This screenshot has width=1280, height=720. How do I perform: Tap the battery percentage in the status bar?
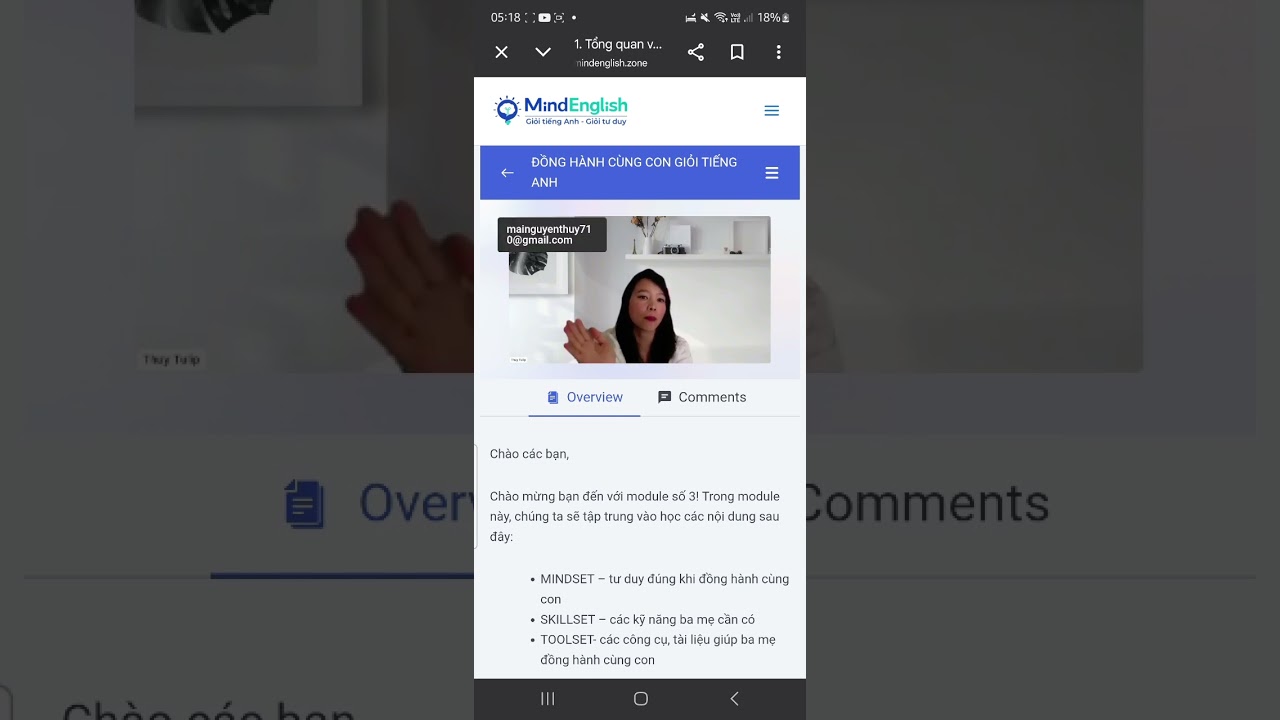(768, 18)
